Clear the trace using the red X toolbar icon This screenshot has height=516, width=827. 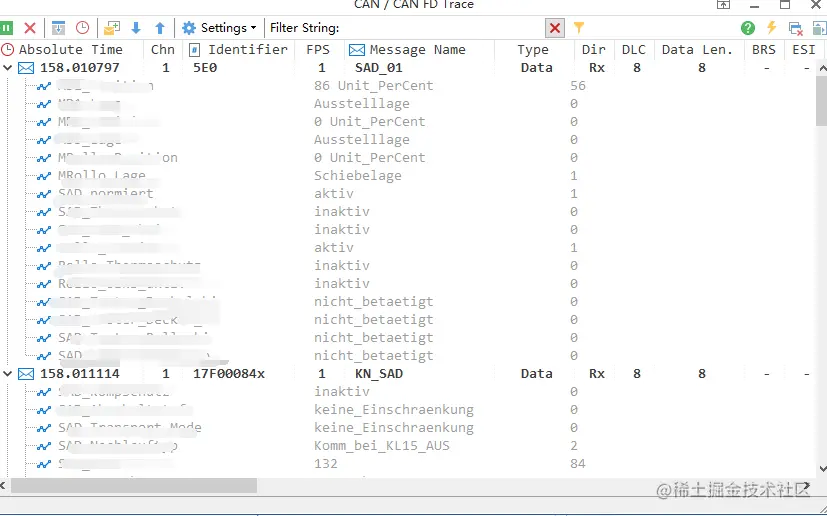click(x=30, y=28)
